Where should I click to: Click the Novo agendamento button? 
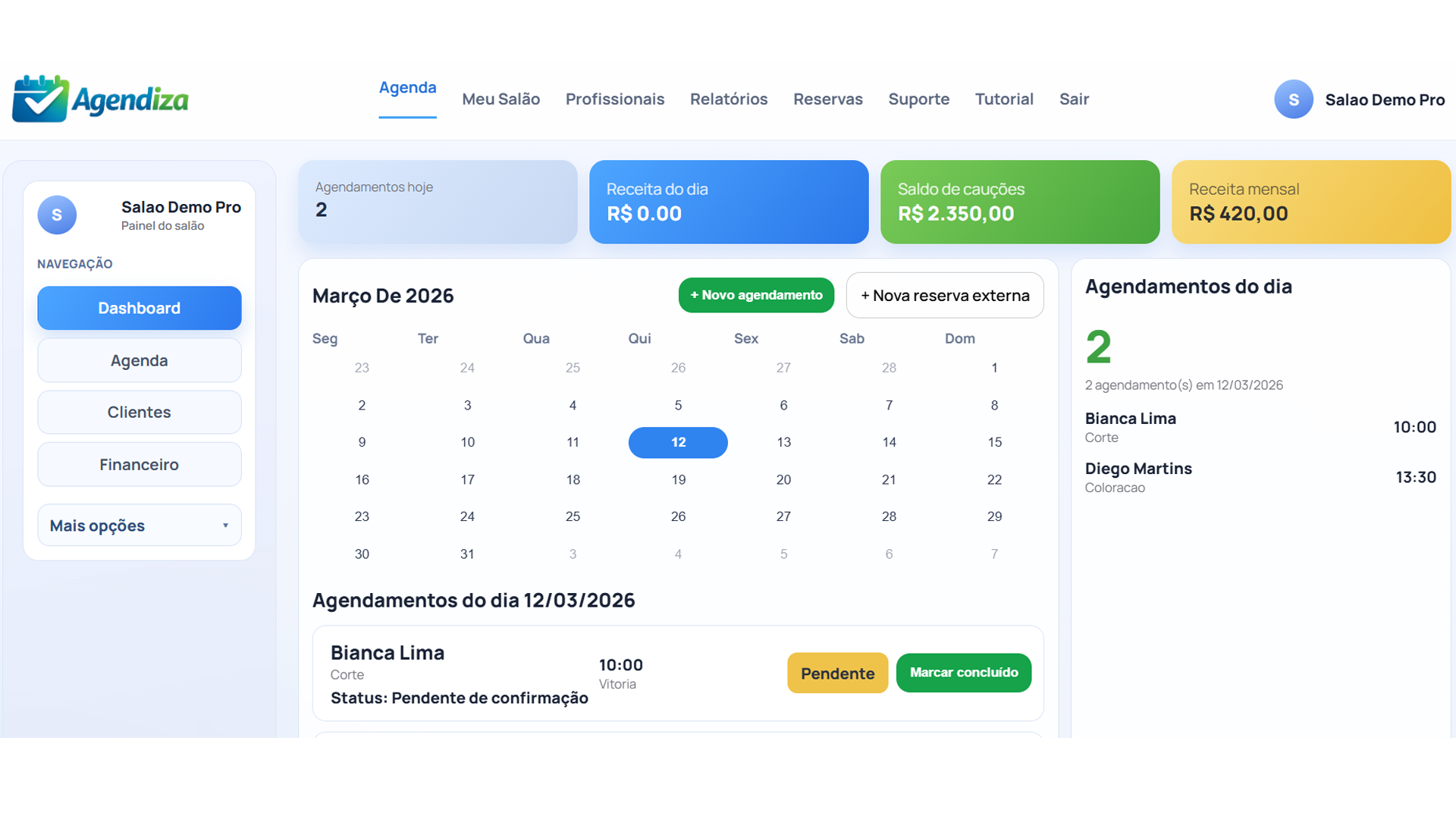pyautogui.click(x=755, y=295)
